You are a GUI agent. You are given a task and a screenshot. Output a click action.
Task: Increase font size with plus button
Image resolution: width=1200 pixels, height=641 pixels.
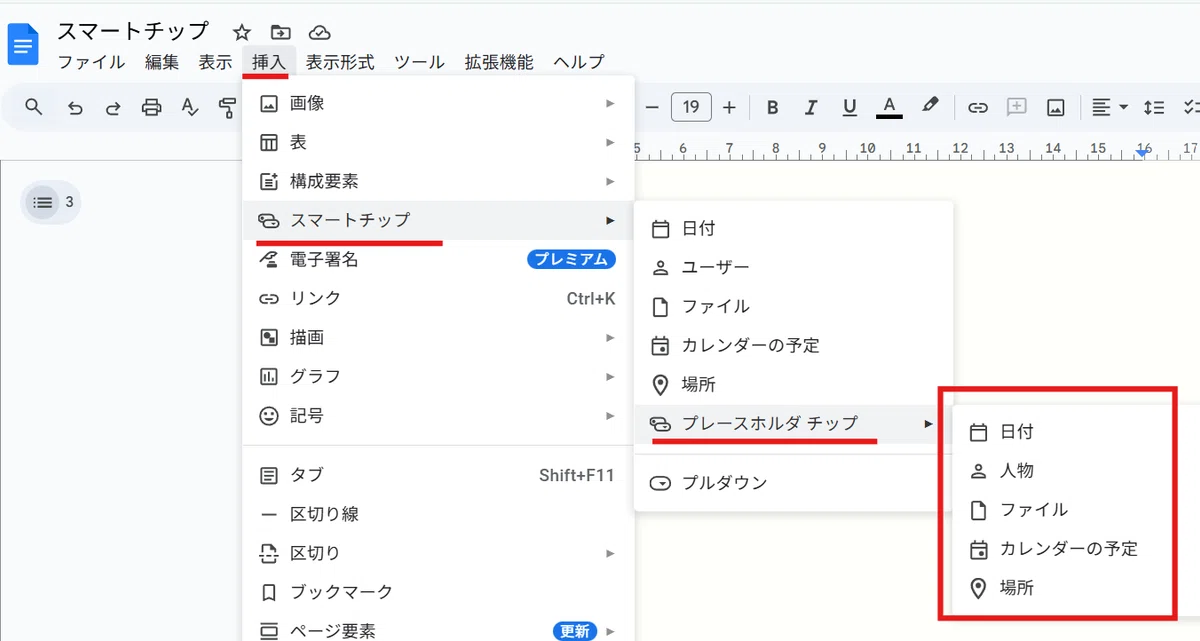[x=729, y=107]
